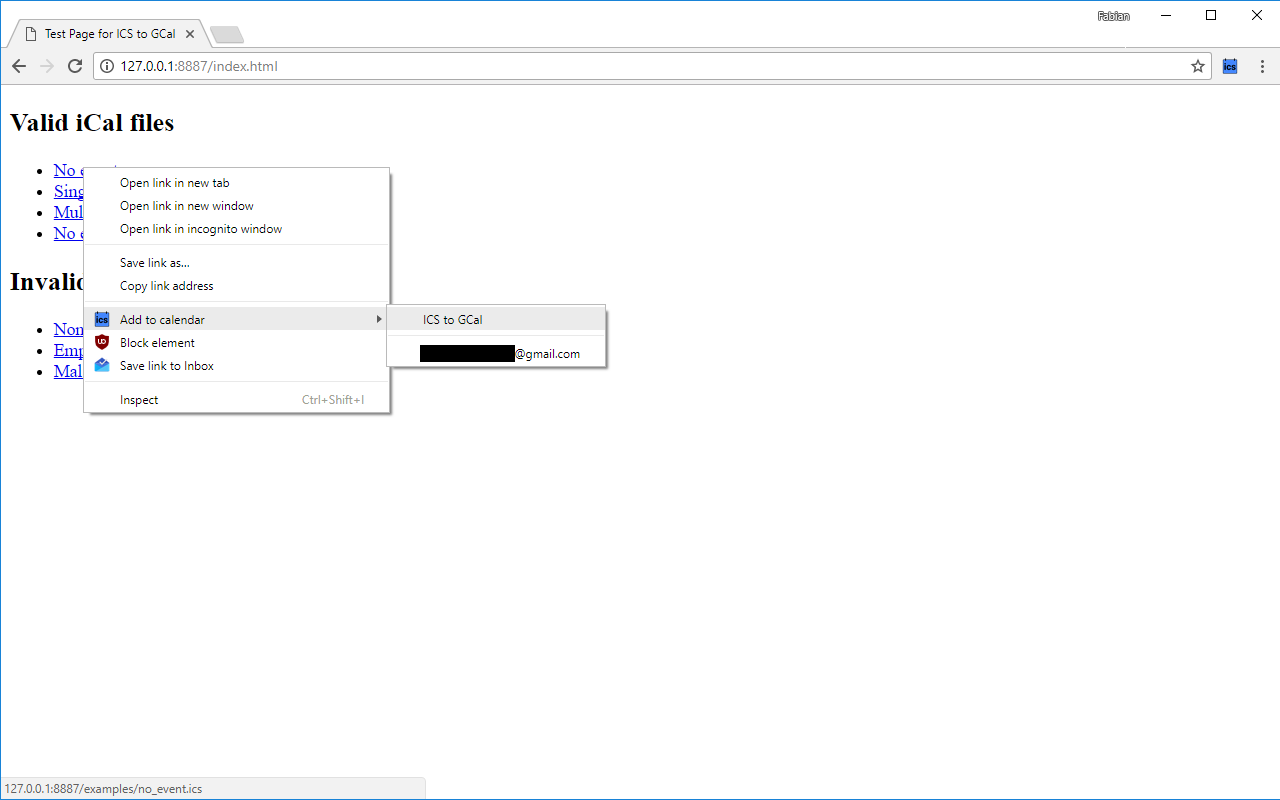Screen dimensions: 1280x800
Task: Click the ICS to GCal extension icon
Action: coord(1230,66)
